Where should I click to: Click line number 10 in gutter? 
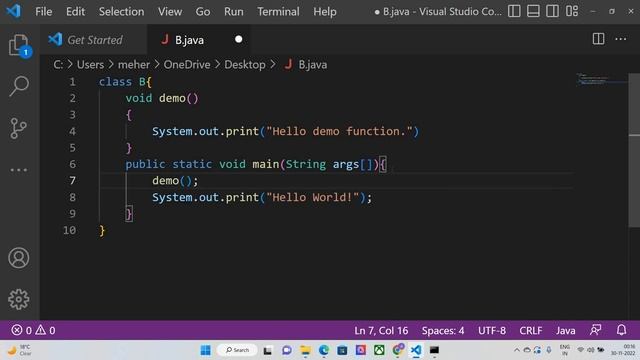69,230
